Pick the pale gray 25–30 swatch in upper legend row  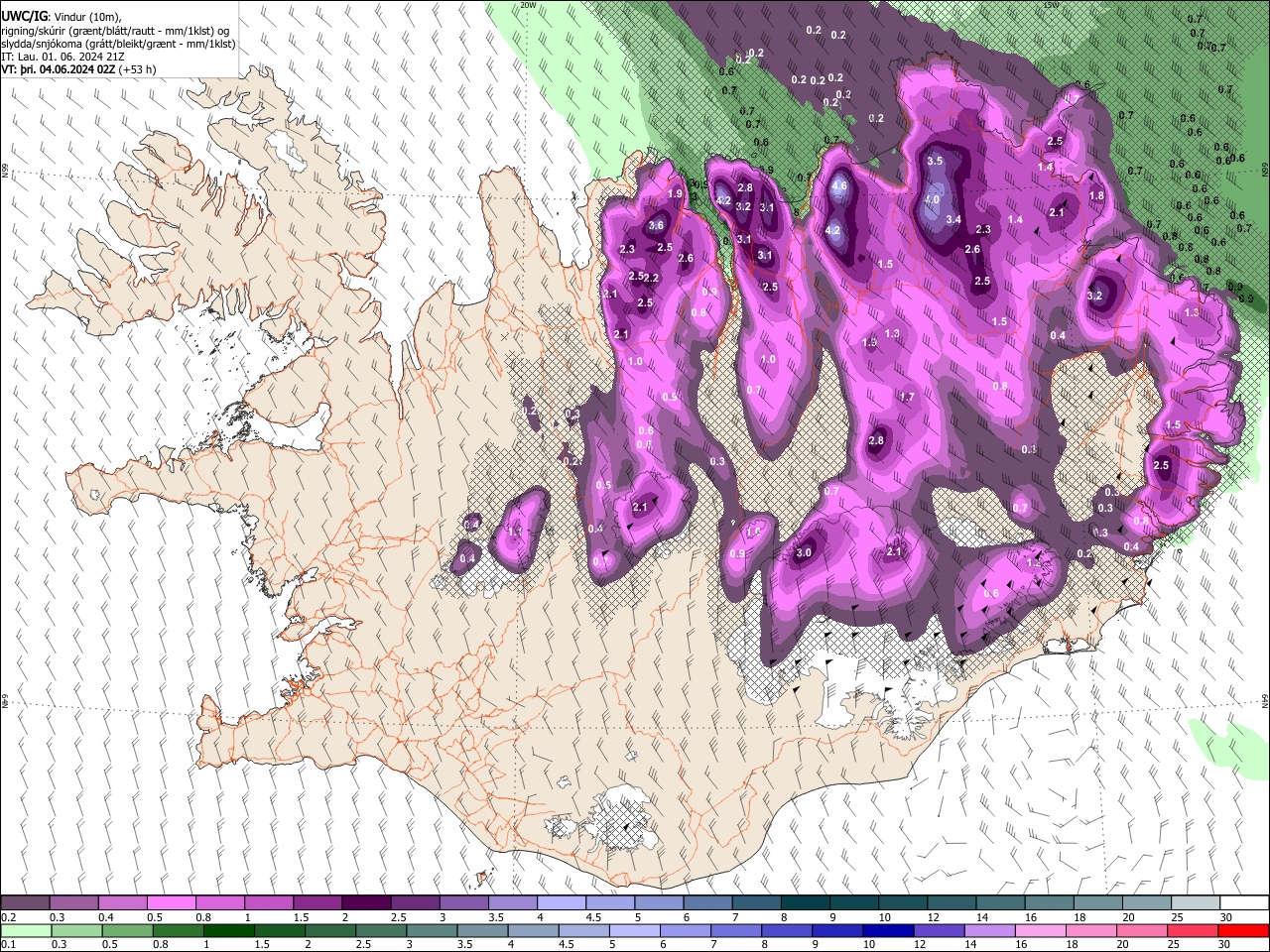click(1195, 903)
